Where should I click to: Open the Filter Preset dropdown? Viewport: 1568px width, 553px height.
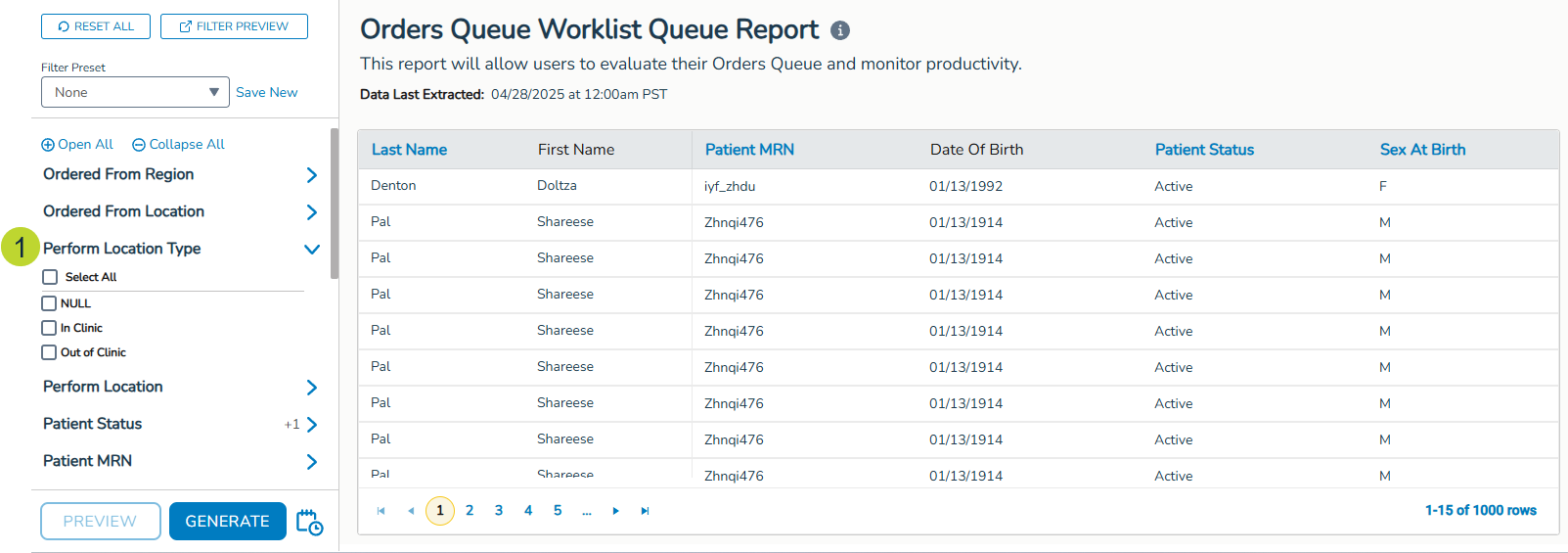coord(135,92)
